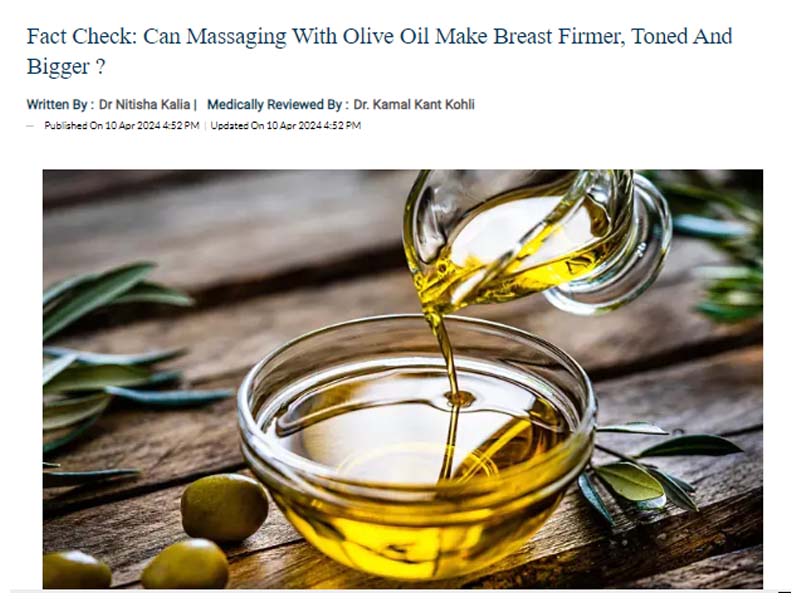The image size is (800, 600).
Task: Click the glass bowl of olive oil
Action: click(416, 446)
